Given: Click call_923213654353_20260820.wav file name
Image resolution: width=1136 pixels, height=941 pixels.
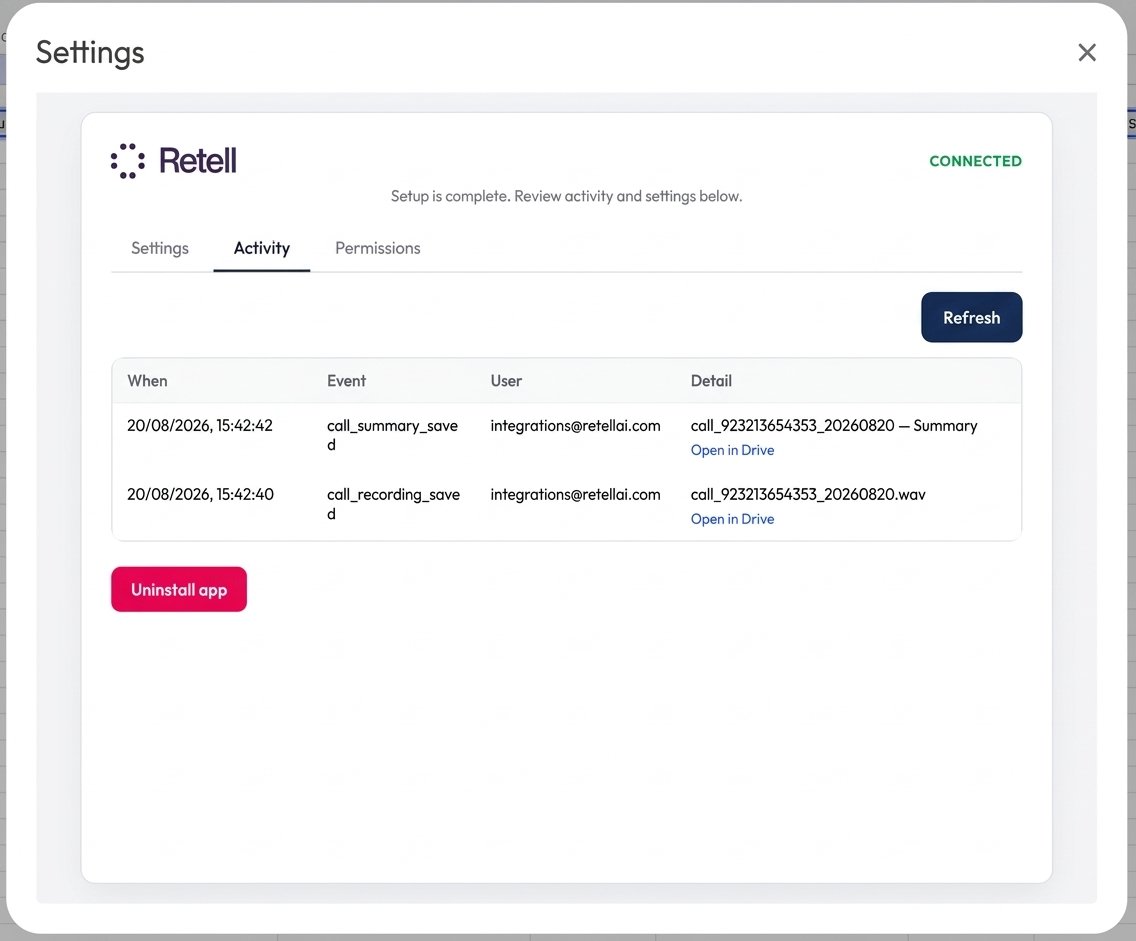Looking at the screenshot, I should 808,495.
